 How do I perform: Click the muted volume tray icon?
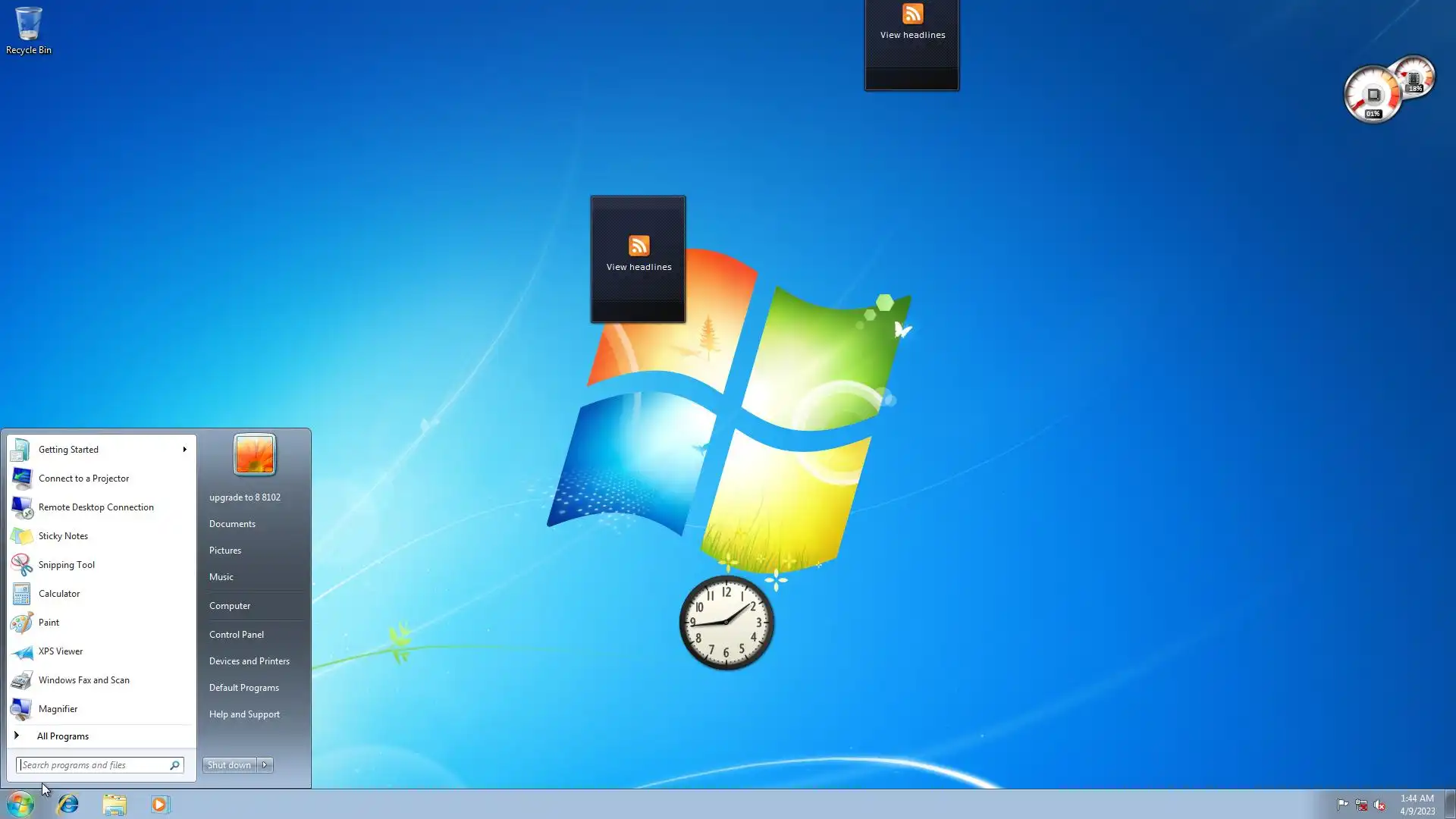[1379, 805]
